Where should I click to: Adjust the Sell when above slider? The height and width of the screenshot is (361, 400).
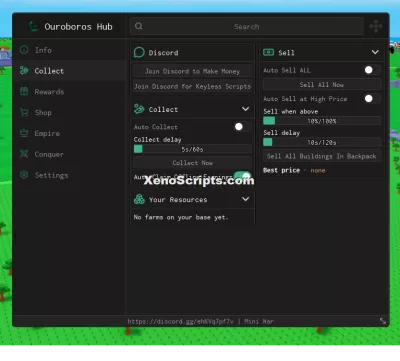click(x=322, y=121)
